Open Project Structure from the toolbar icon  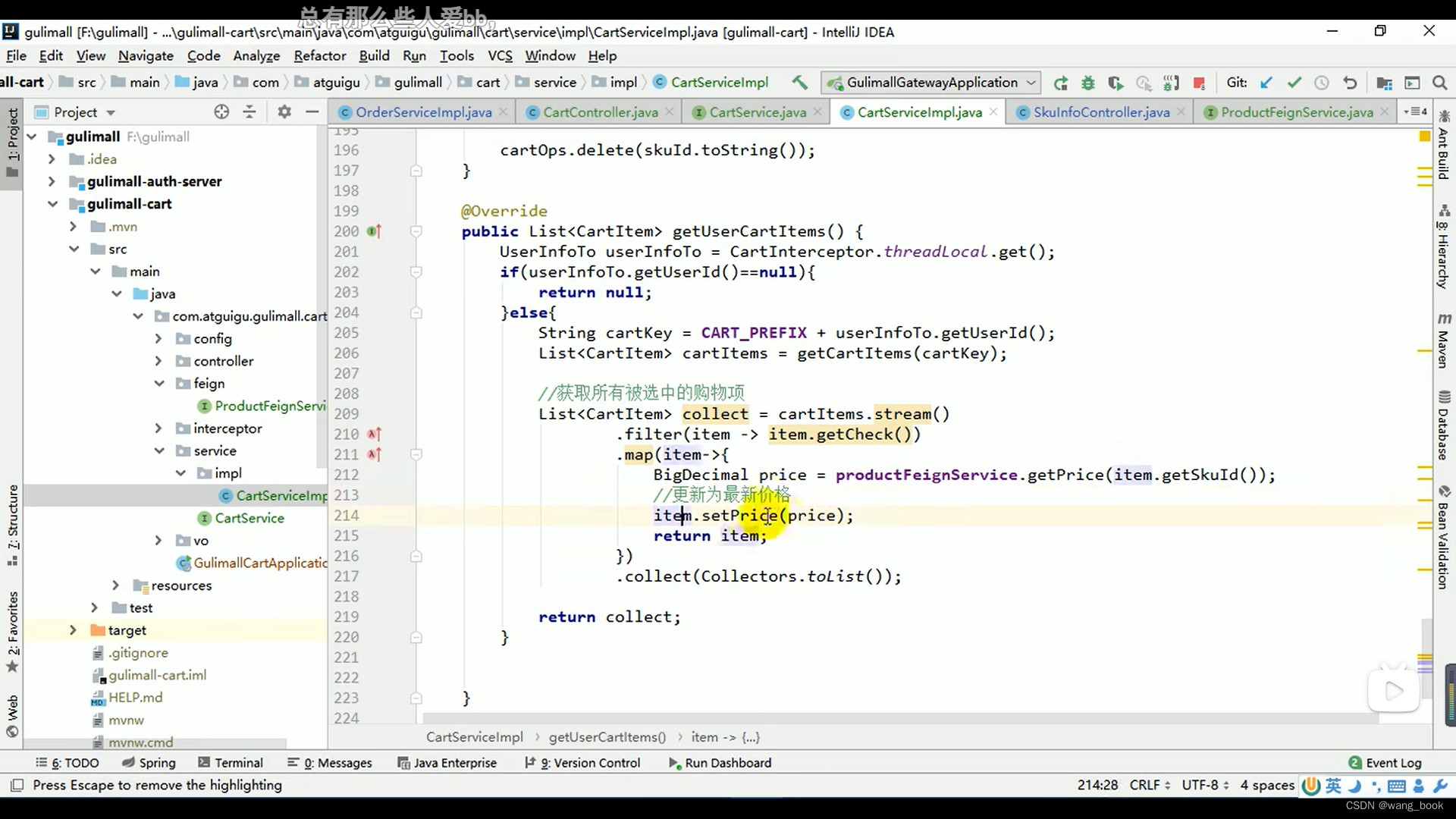1384,83
